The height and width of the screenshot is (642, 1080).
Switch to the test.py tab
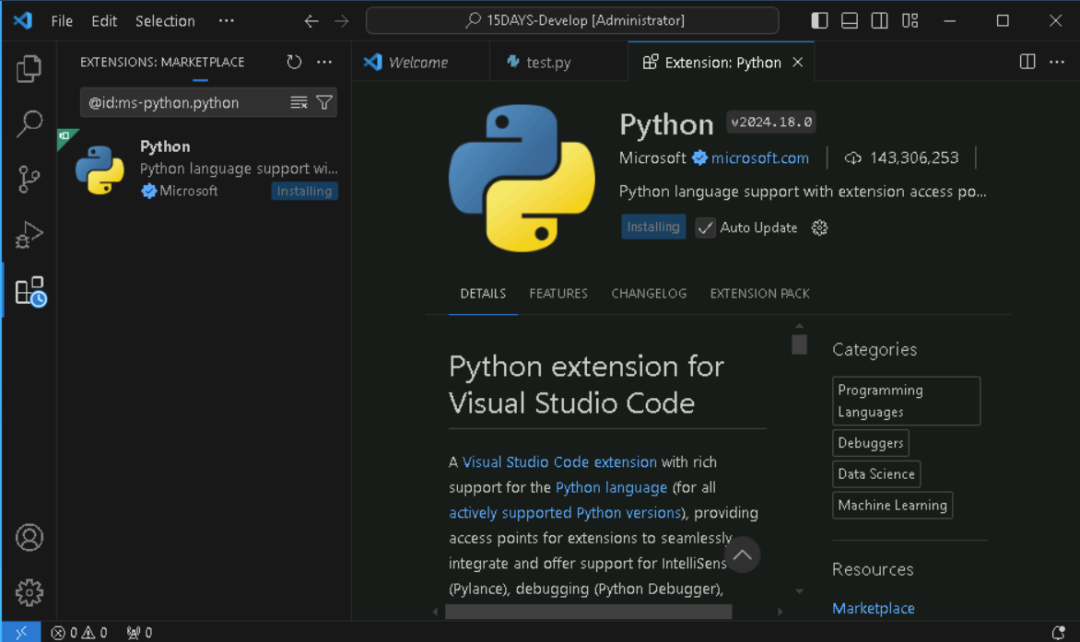click(x=558, y=62)
